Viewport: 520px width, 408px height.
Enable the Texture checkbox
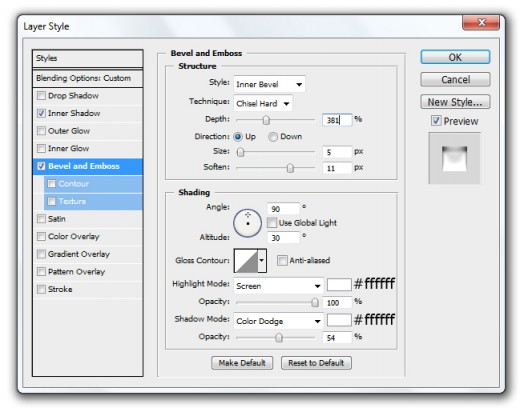51,201
